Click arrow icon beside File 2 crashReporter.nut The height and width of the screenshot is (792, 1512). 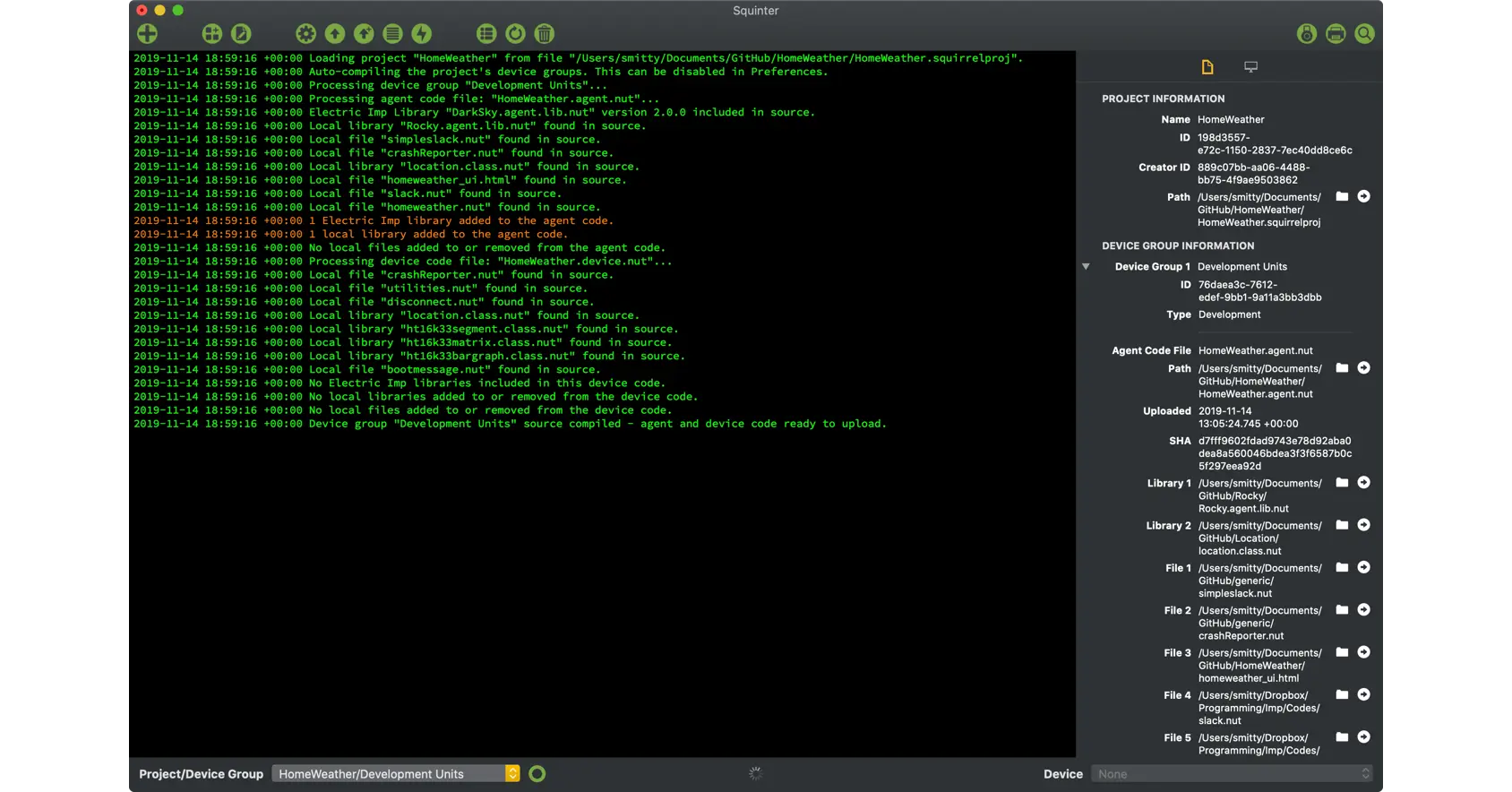pyautogui.click(x=1363, y=610)
